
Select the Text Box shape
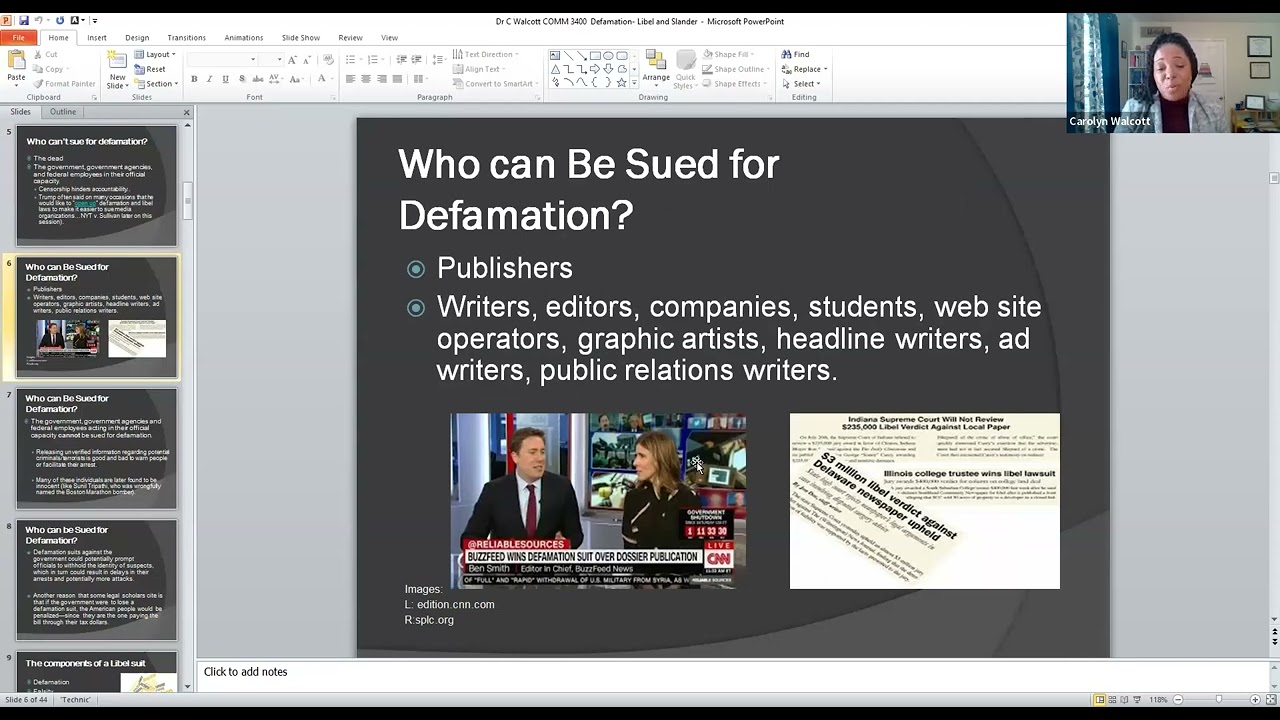coord(556,56)
